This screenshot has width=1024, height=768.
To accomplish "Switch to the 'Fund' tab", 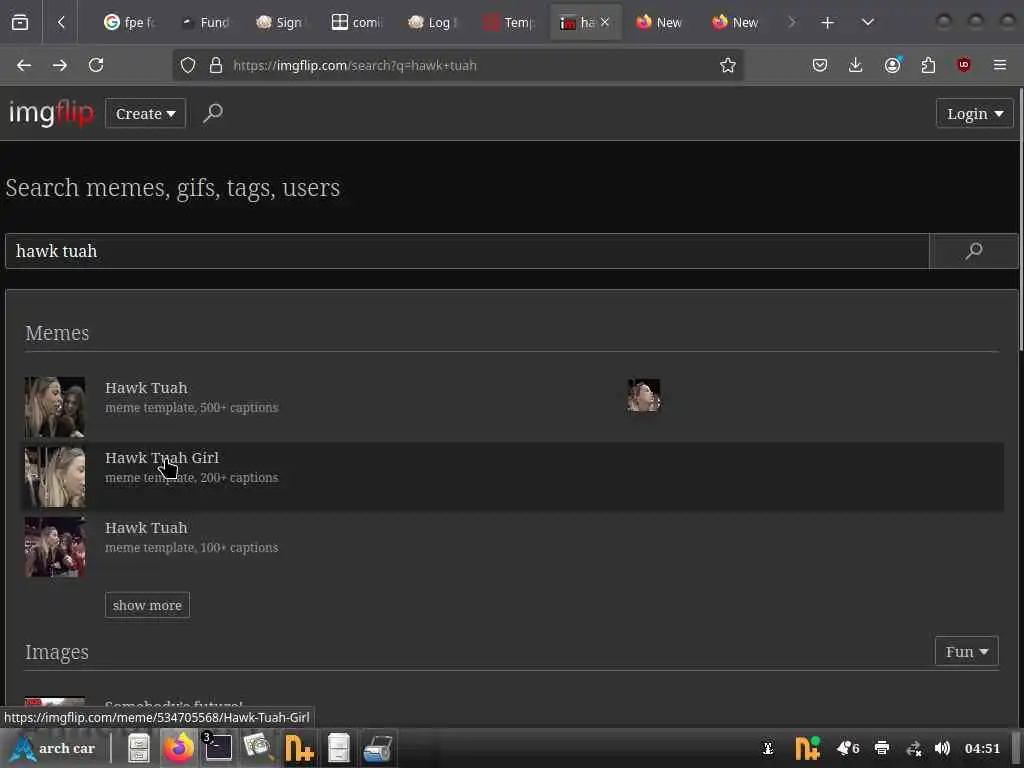I will tap(205, 23).
